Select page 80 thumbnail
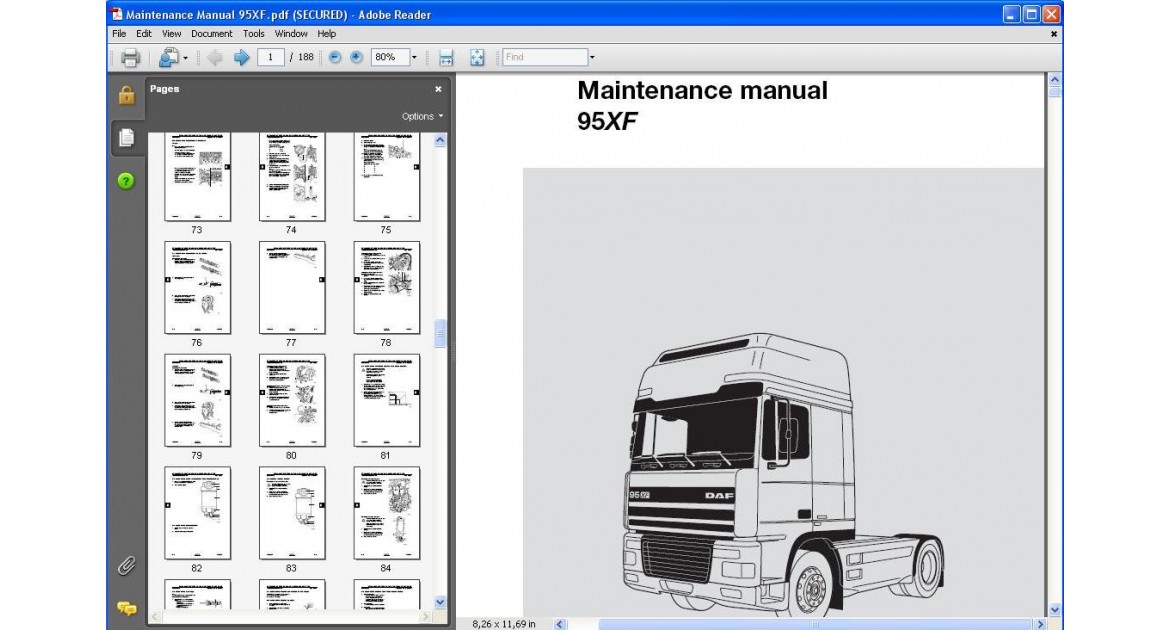This screenshot has width=1170, height=630. [x=292, y=400]
